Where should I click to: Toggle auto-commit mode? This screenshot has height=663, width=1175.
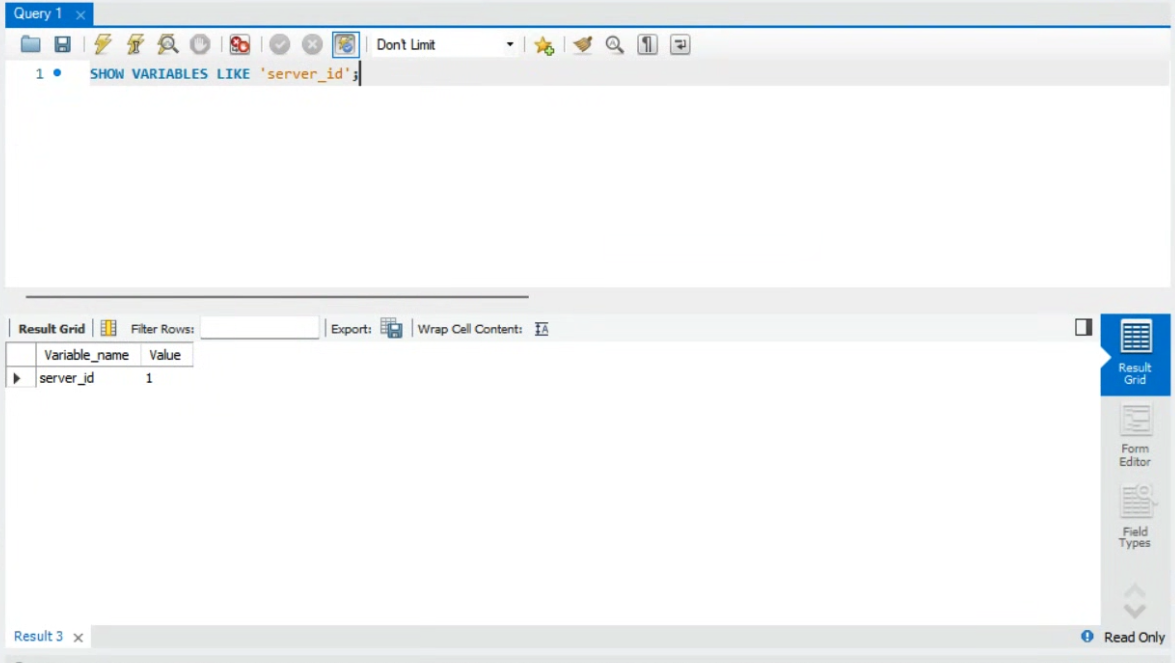[x=345, y=44]
